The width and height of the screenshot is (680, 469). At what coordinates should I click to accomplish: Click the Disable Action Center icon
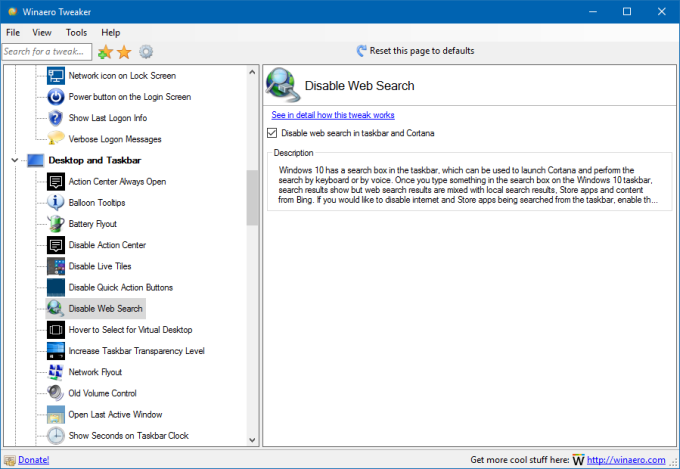pyautogui.click(x=56, y=245)
